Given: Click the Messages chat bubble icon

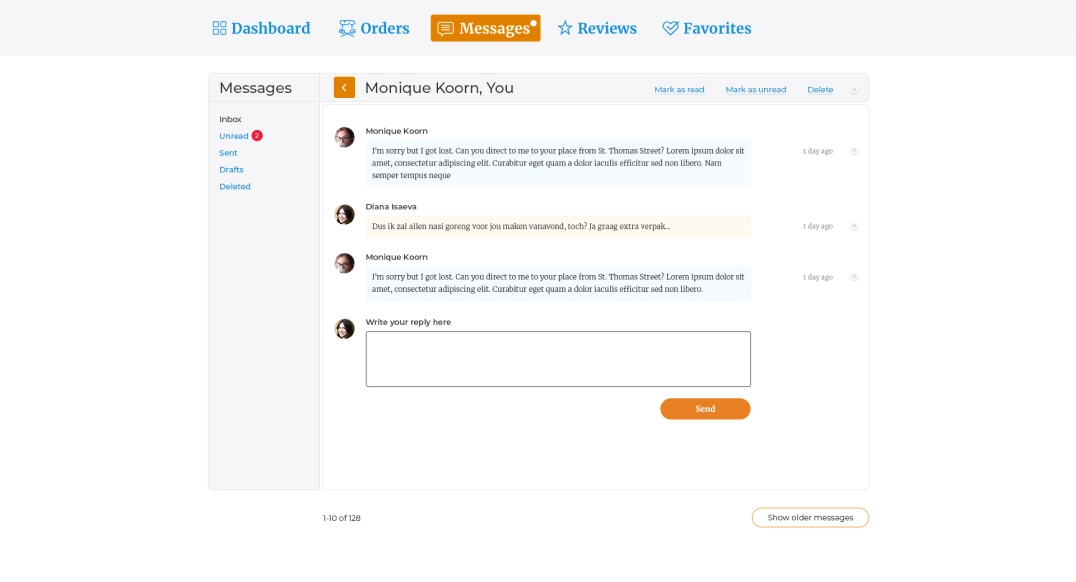Looking at the screenshot, I should (x=445, y=29).
